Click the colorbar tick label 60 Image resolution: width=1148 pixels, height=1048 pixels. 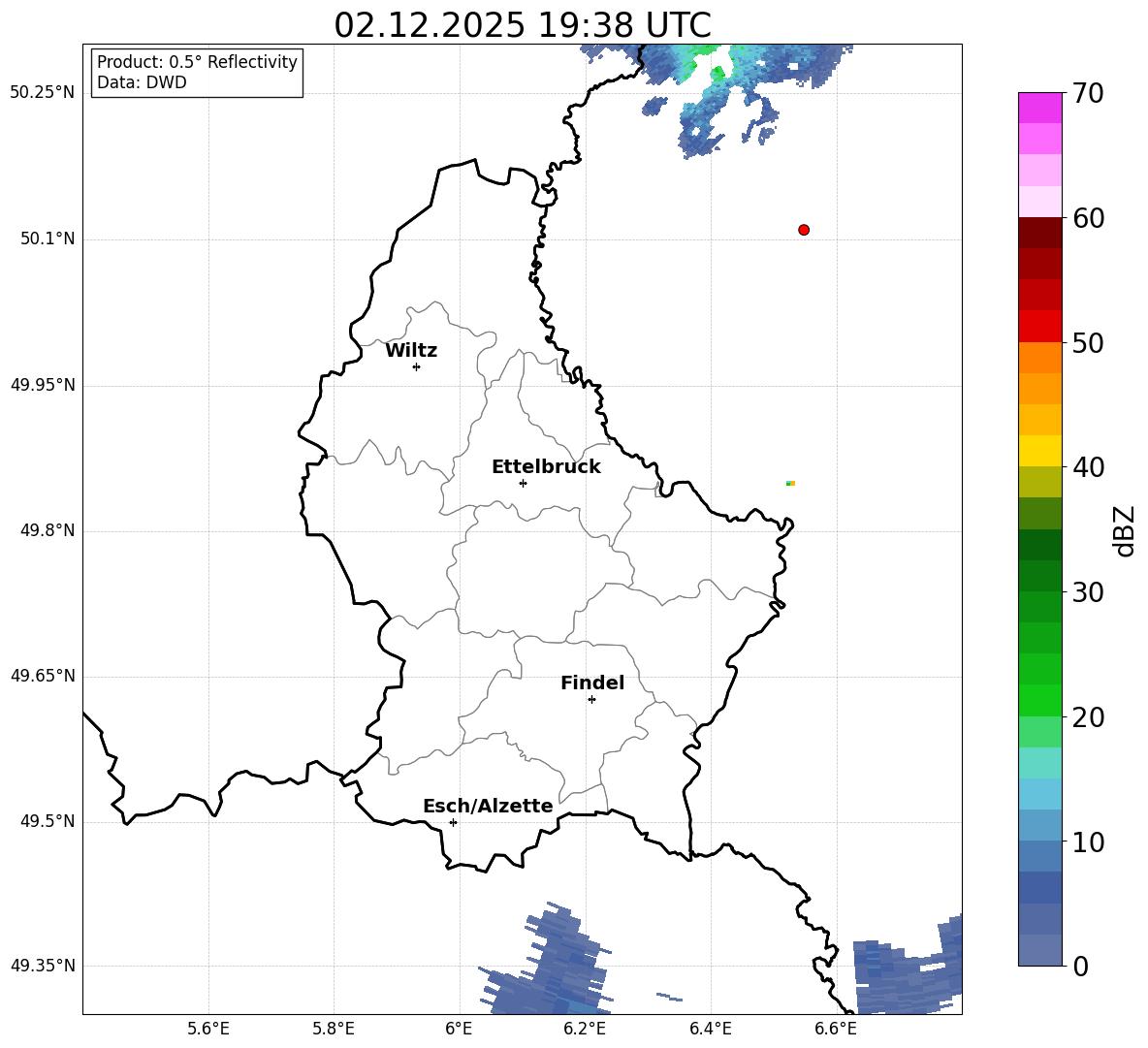[x=1088, y=218]
